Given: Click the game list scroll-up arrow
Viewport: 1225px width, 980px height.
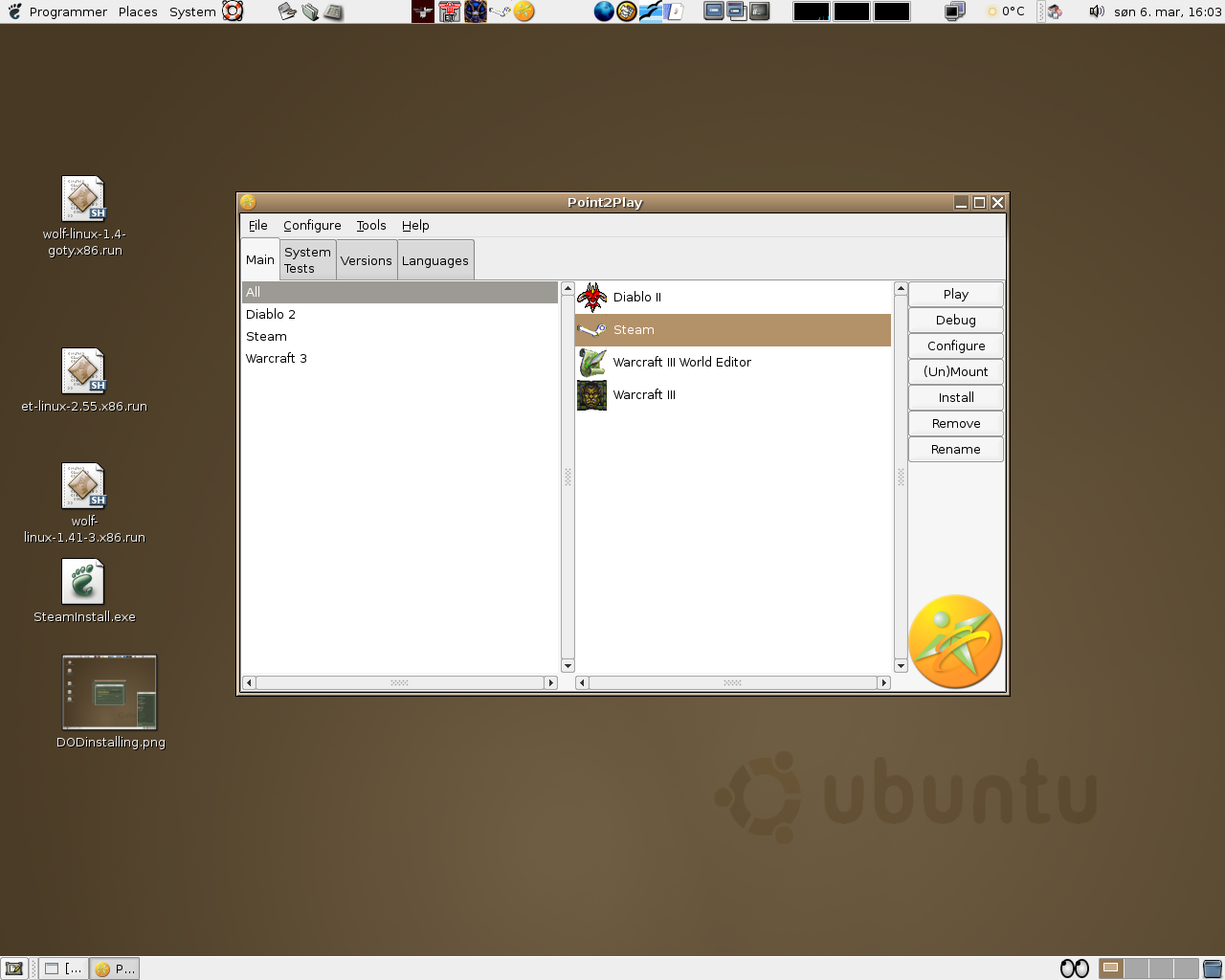Looking at the screenshot, I should (x=901, y=288).
